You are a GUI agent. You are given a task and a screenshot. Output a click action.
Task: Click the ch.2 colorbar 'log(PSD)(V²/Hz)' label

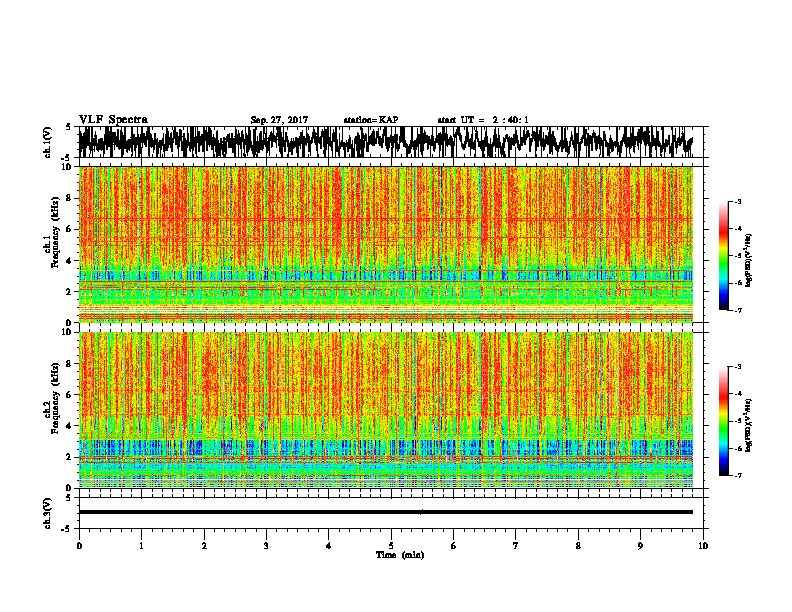748,425
